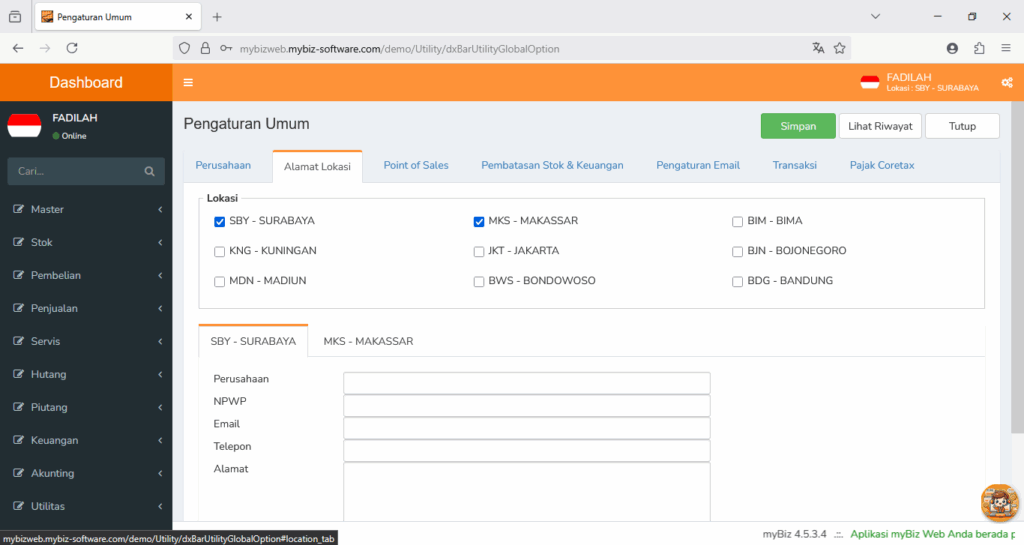Image resolution: width=1024 pixels, height=545 pixels.
Task: Check the BWS - BONDOWOSO checkbox
Action: pyautogui.click(x=479, y=282)
